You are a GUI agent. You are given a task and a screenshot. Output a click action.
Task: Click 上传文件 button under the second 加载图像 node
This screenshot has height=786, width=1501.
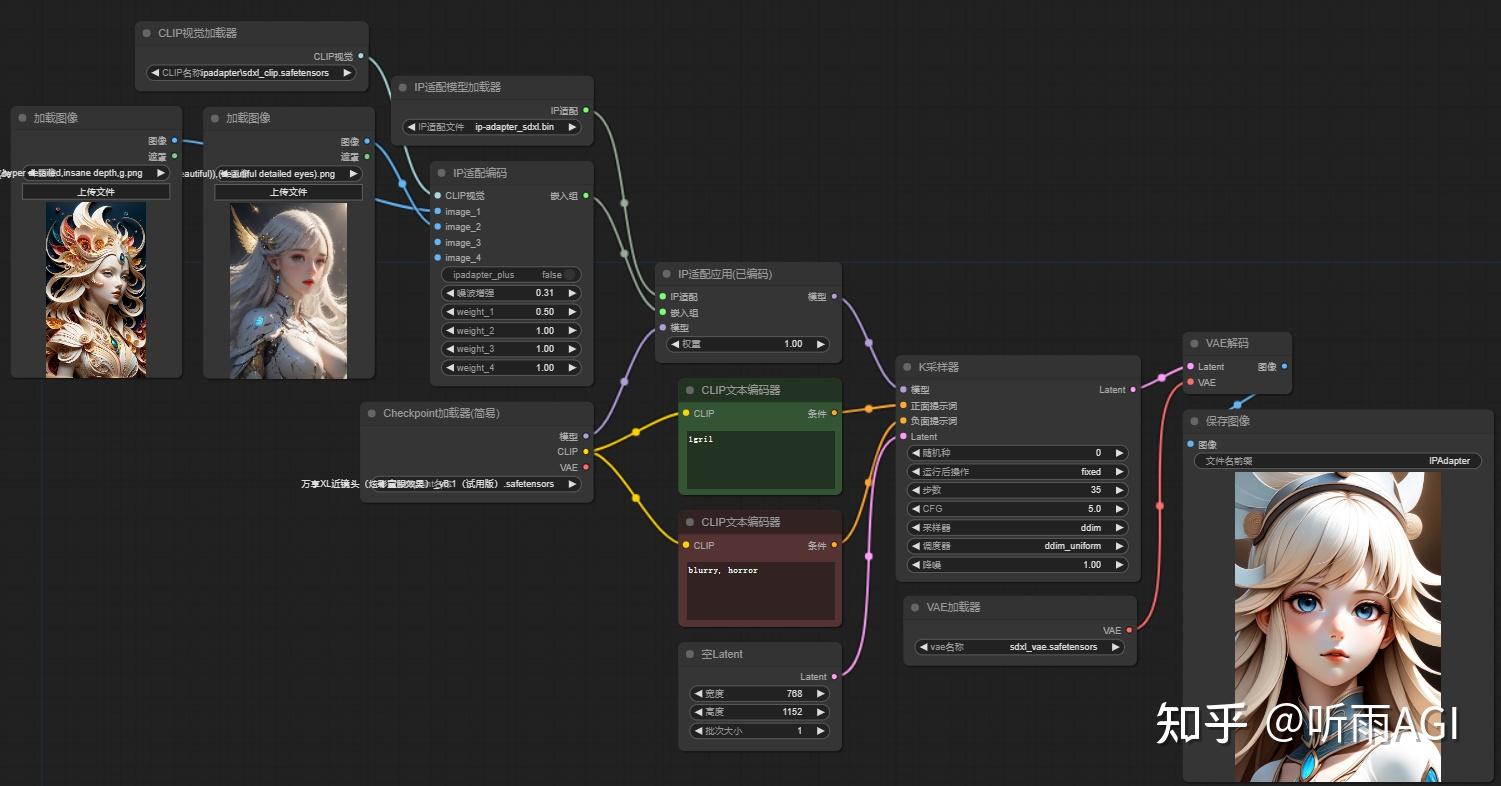point(288,191)
